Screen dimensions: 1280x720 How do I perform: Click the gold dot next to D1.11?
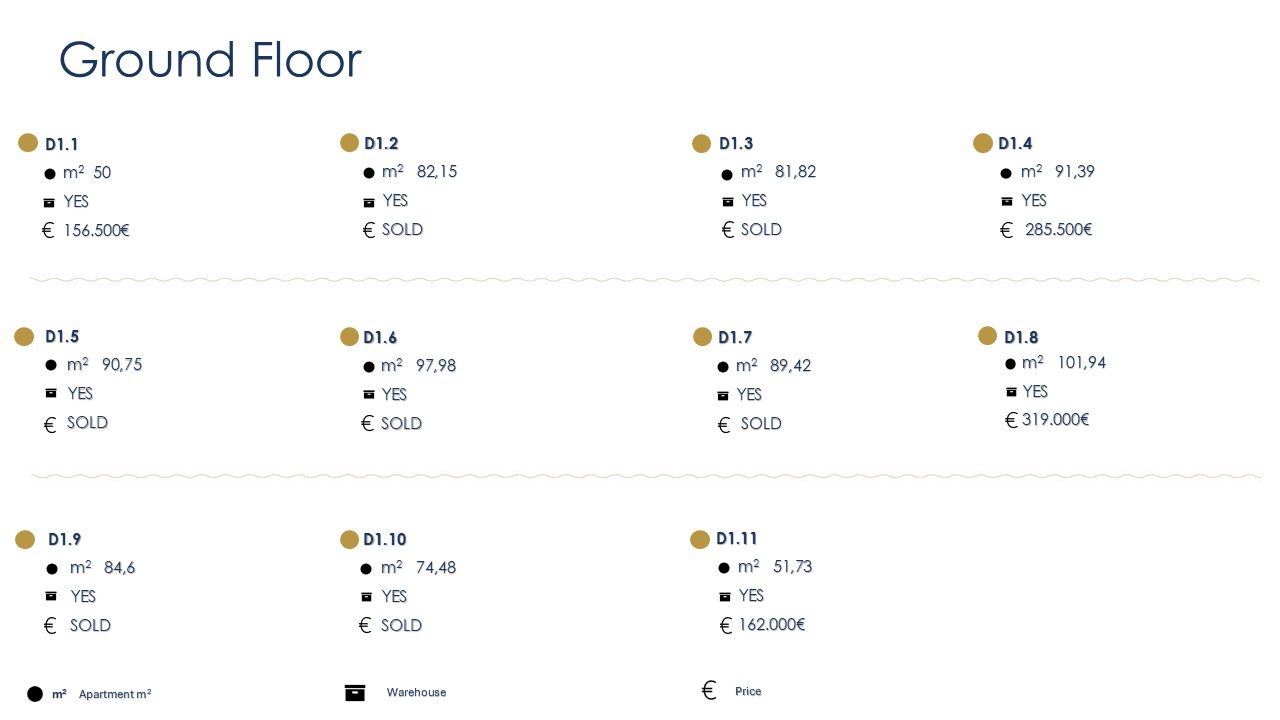point(700,539)
